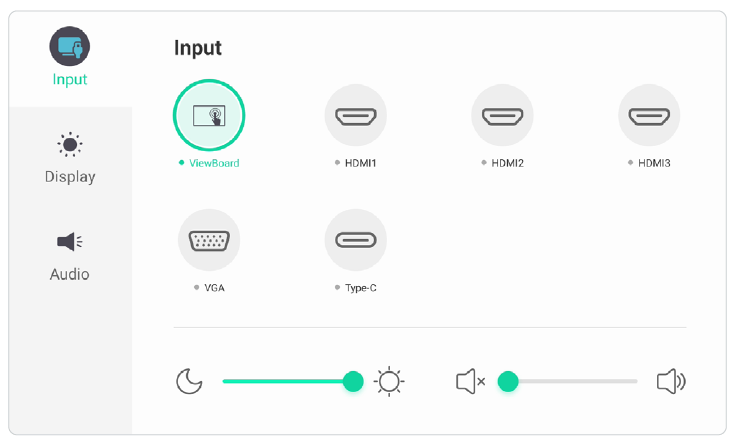Viewport: 740px width, 448px height.
Task: Choose the HDMI2 input icon
Action: [503, 115]
